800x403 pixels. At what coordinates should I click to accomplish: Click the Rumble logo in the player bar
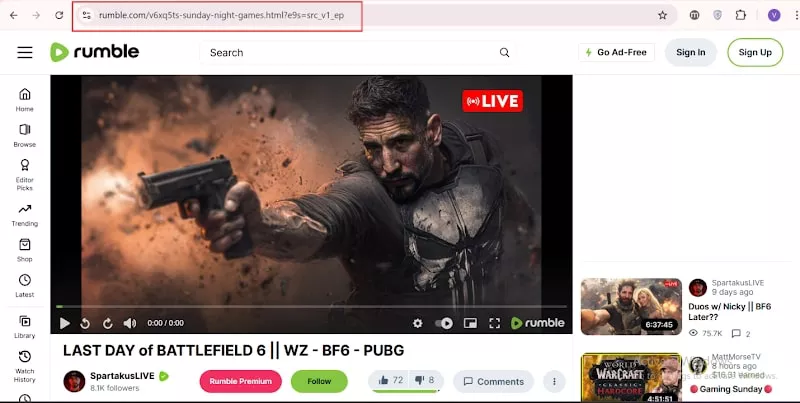(538, 323)
